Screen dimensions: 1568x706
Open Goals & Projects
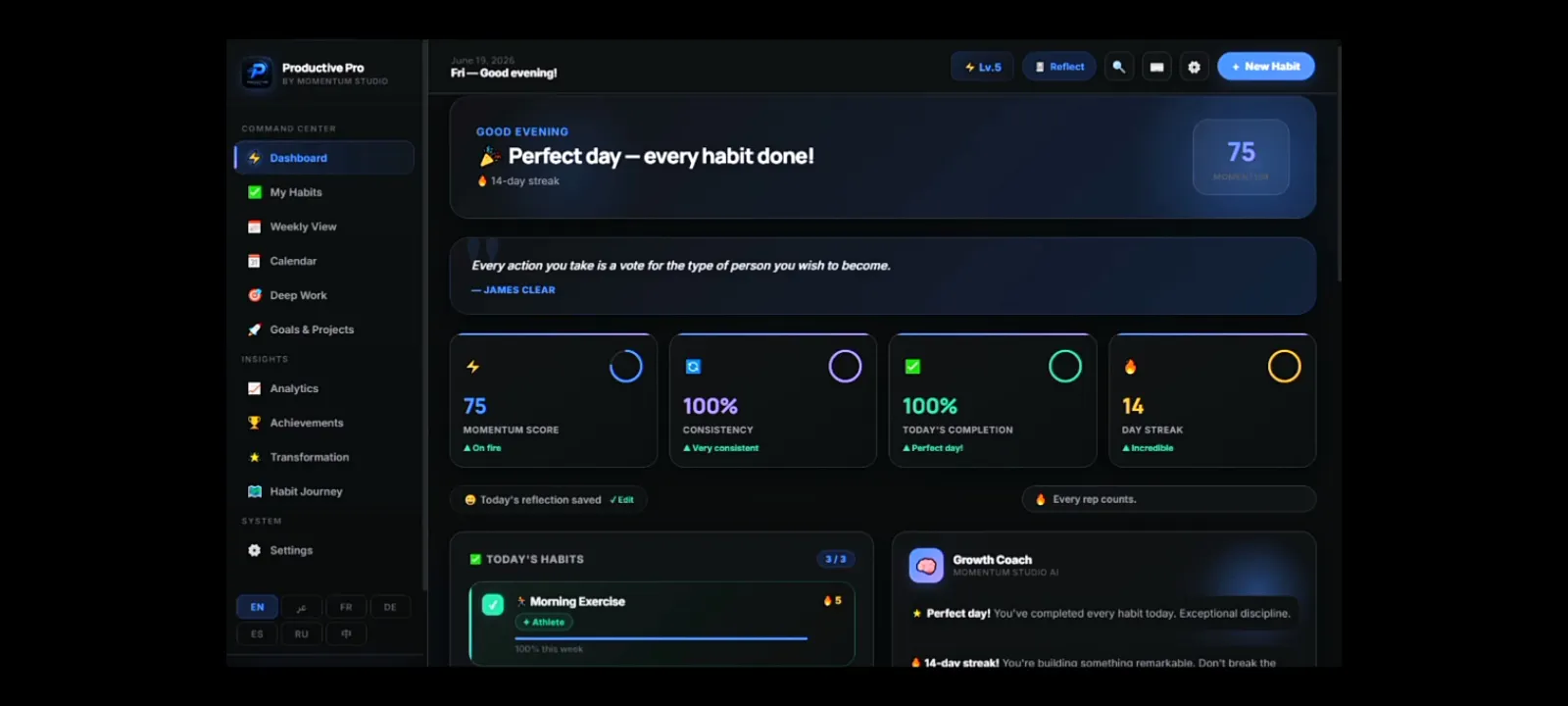pos(324,329)
